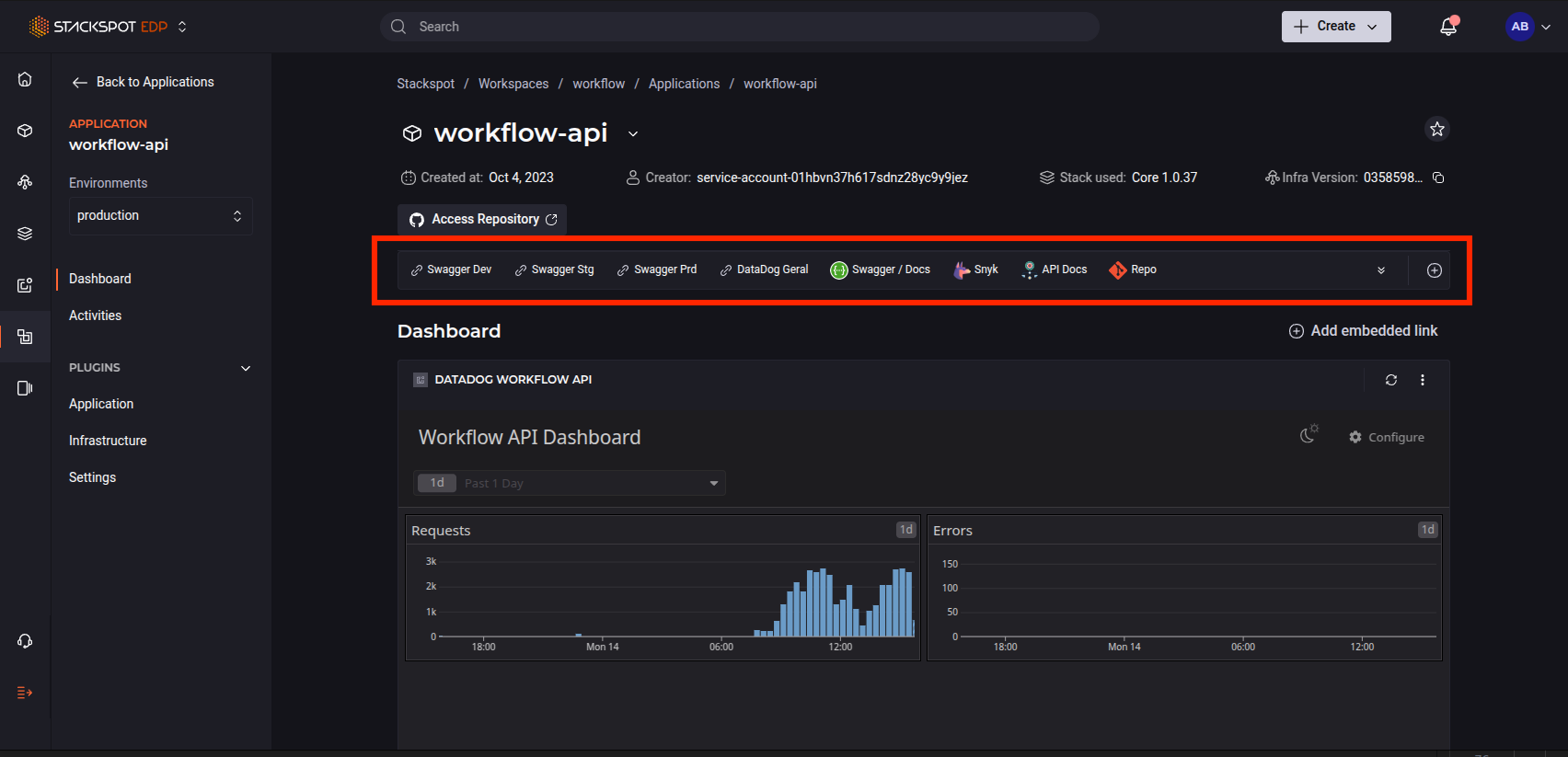
Task: Toggle the dashboard dark mode moon icon
Action: point(1309,434)
